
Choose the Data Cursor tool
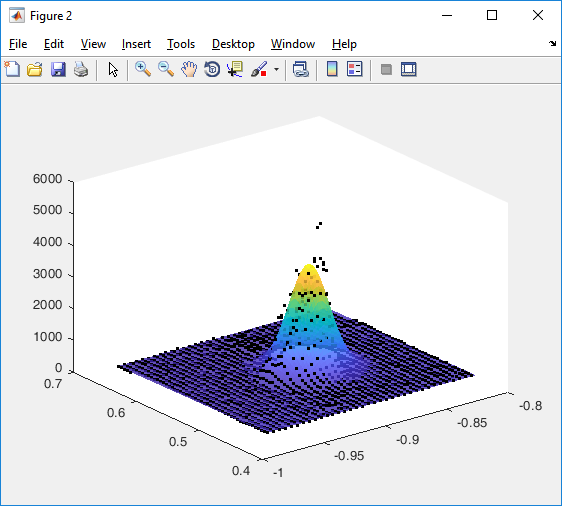click(x=235, y=69)
